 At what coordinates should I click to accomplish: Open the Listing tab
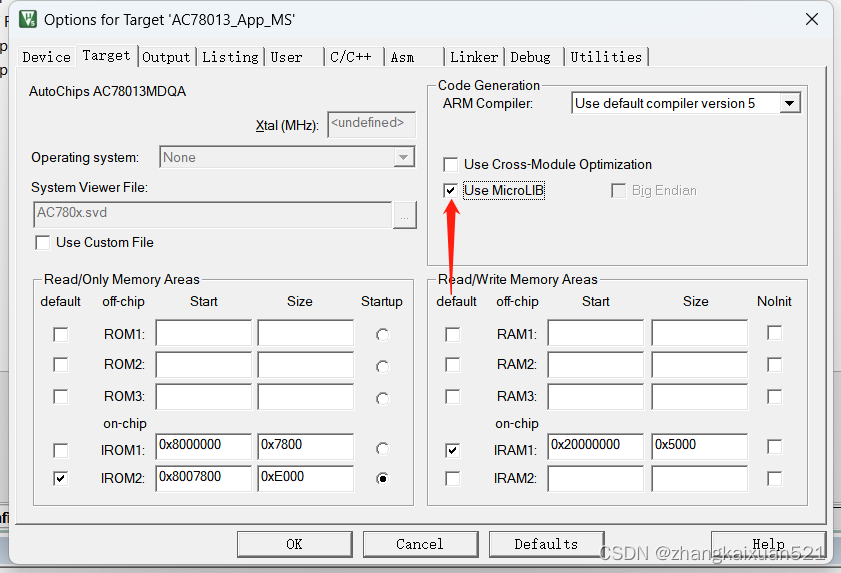(x=230, y=57)
